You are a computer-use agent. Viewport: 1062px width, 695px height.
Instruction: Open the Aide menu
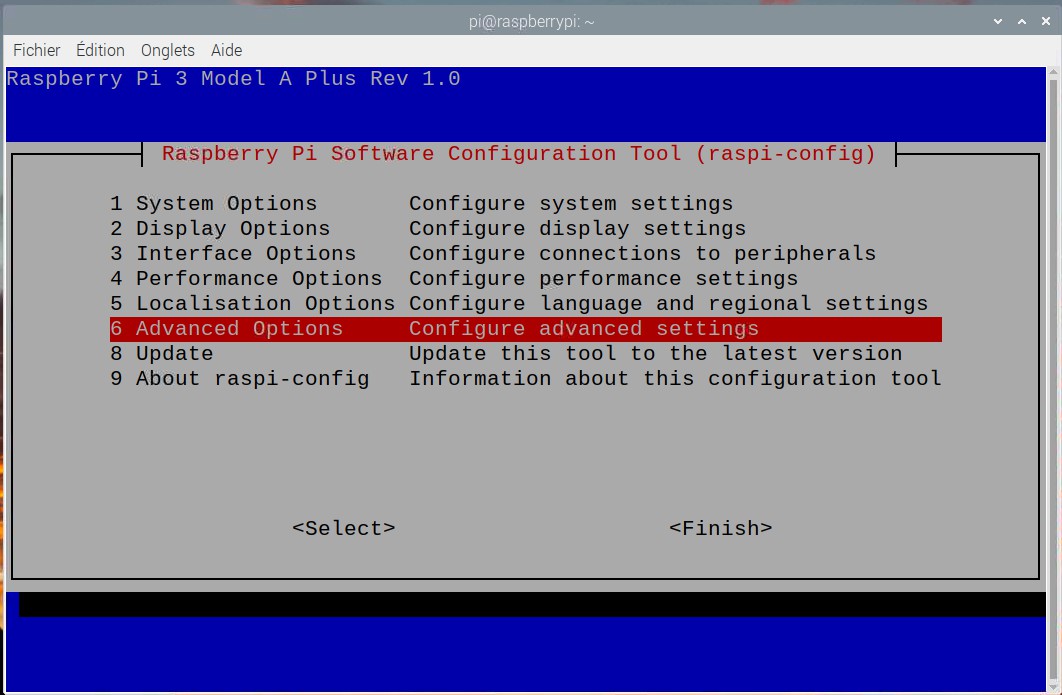coord(226,50)
